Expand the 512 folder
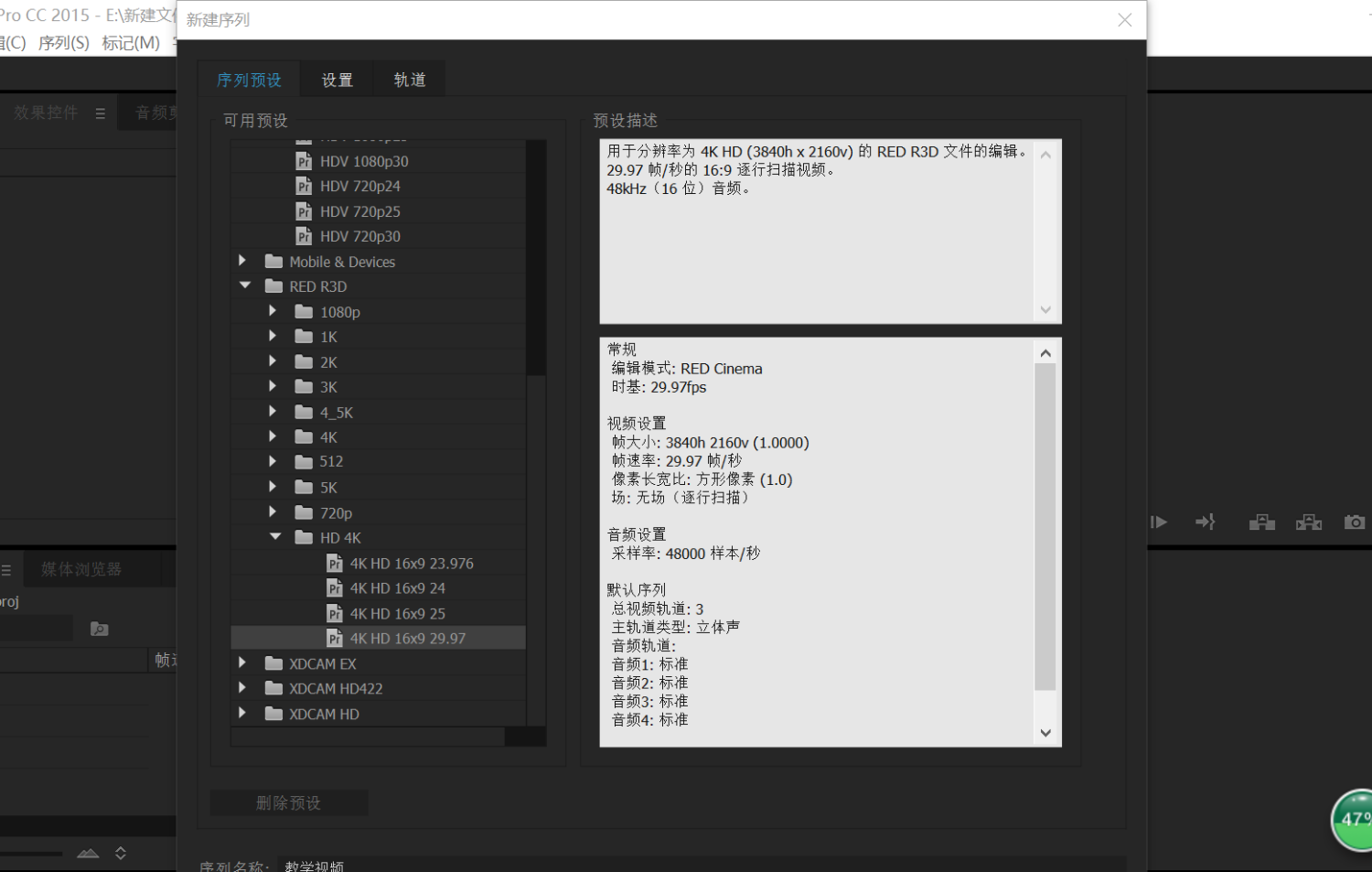This screenshot has height=872, width=1372. click(273, 461)
